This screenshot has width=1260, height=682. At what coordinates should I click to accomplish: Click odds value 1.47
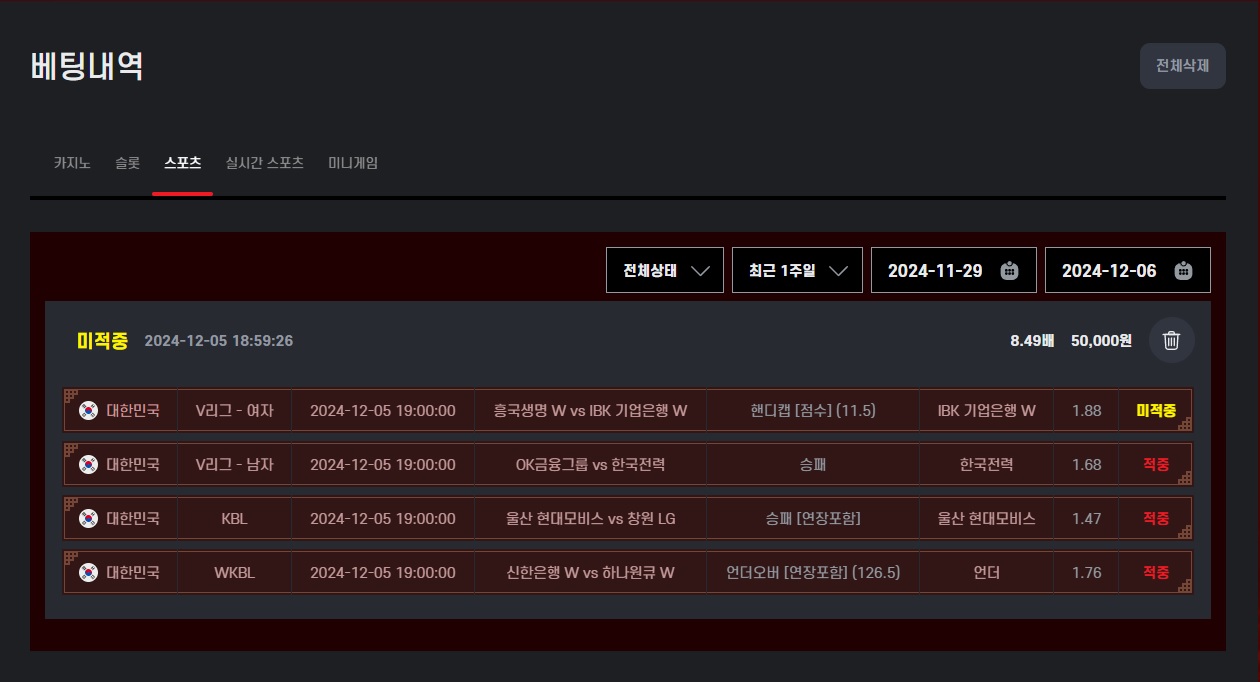pos(1086,518)
